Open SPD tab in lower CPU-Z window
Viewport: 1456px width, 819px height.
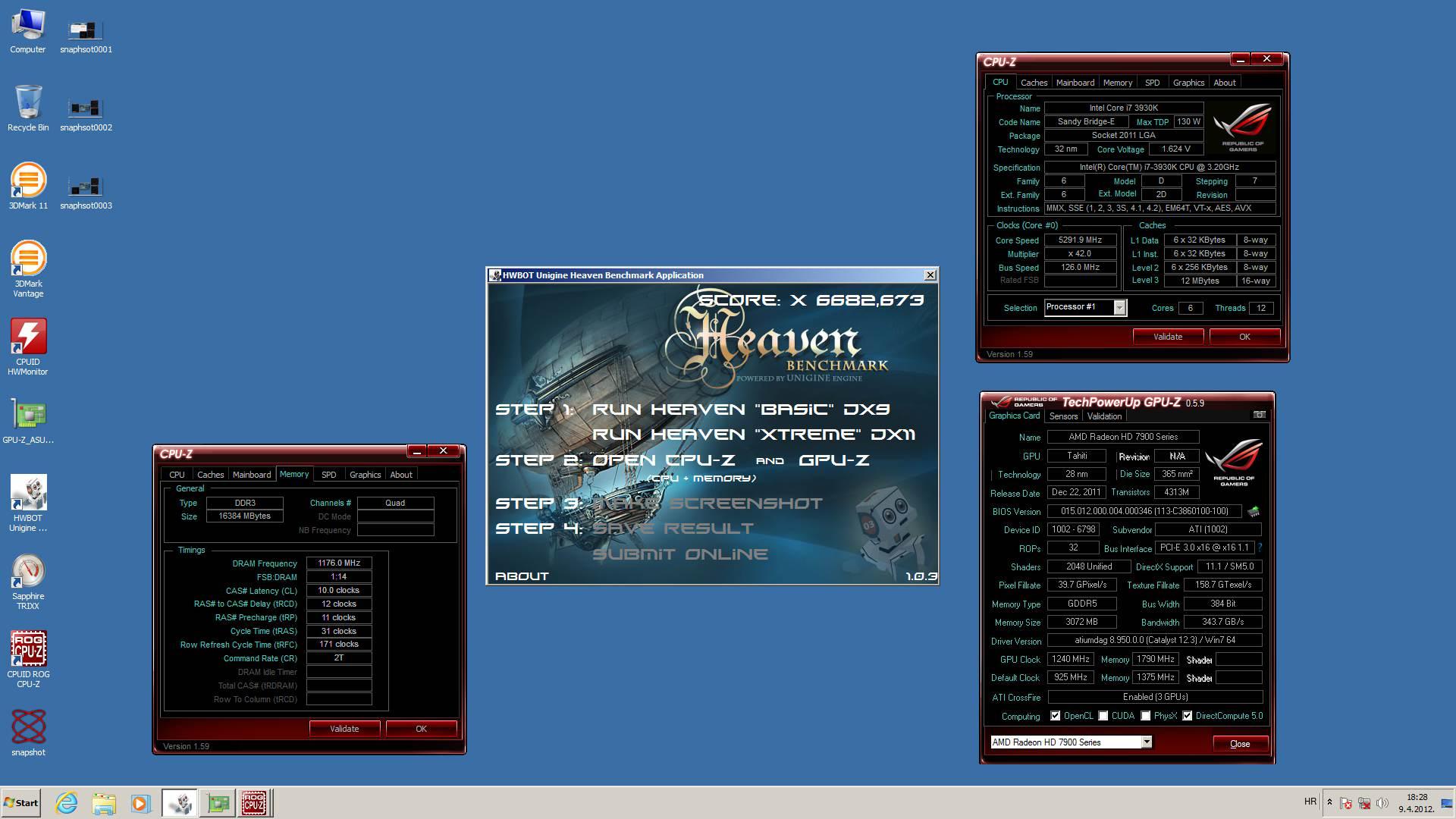[328, 475]
